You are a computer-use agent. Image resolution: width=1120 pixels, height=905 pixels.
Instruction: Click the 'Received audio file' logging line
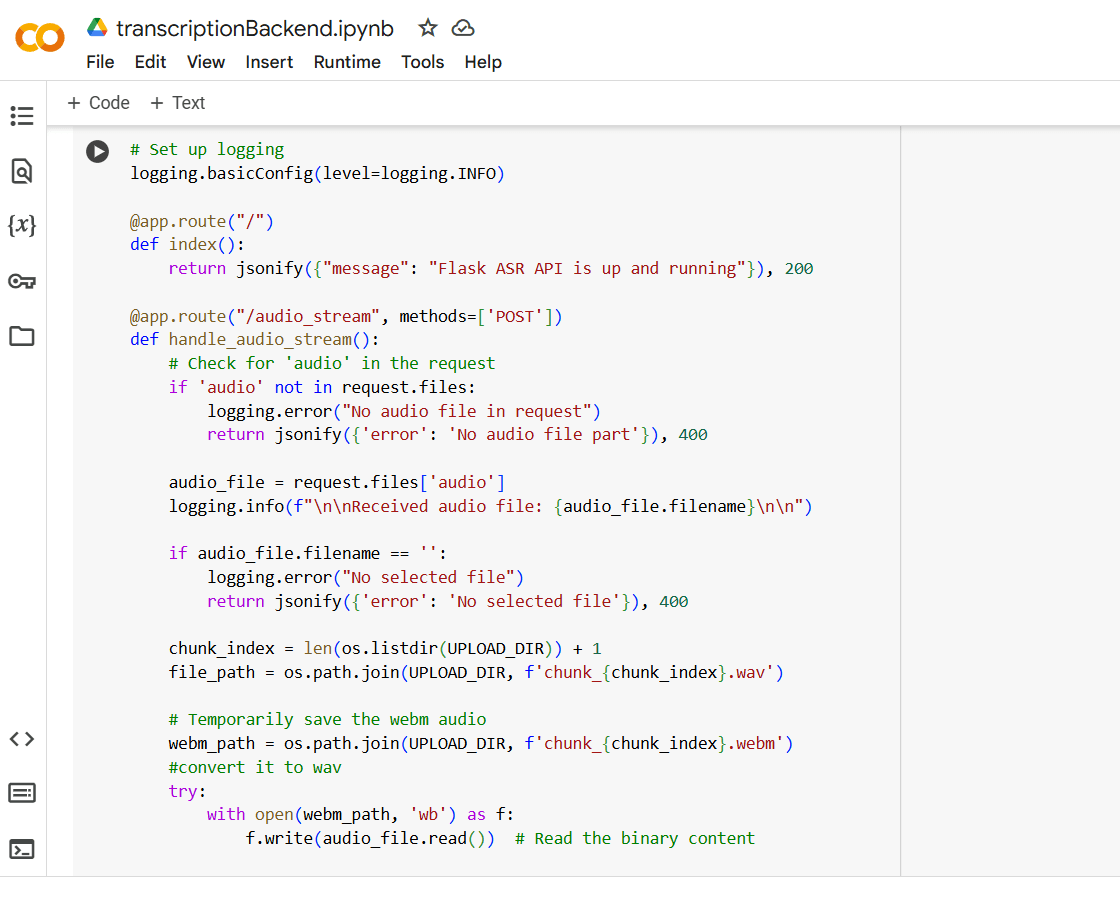491,506
